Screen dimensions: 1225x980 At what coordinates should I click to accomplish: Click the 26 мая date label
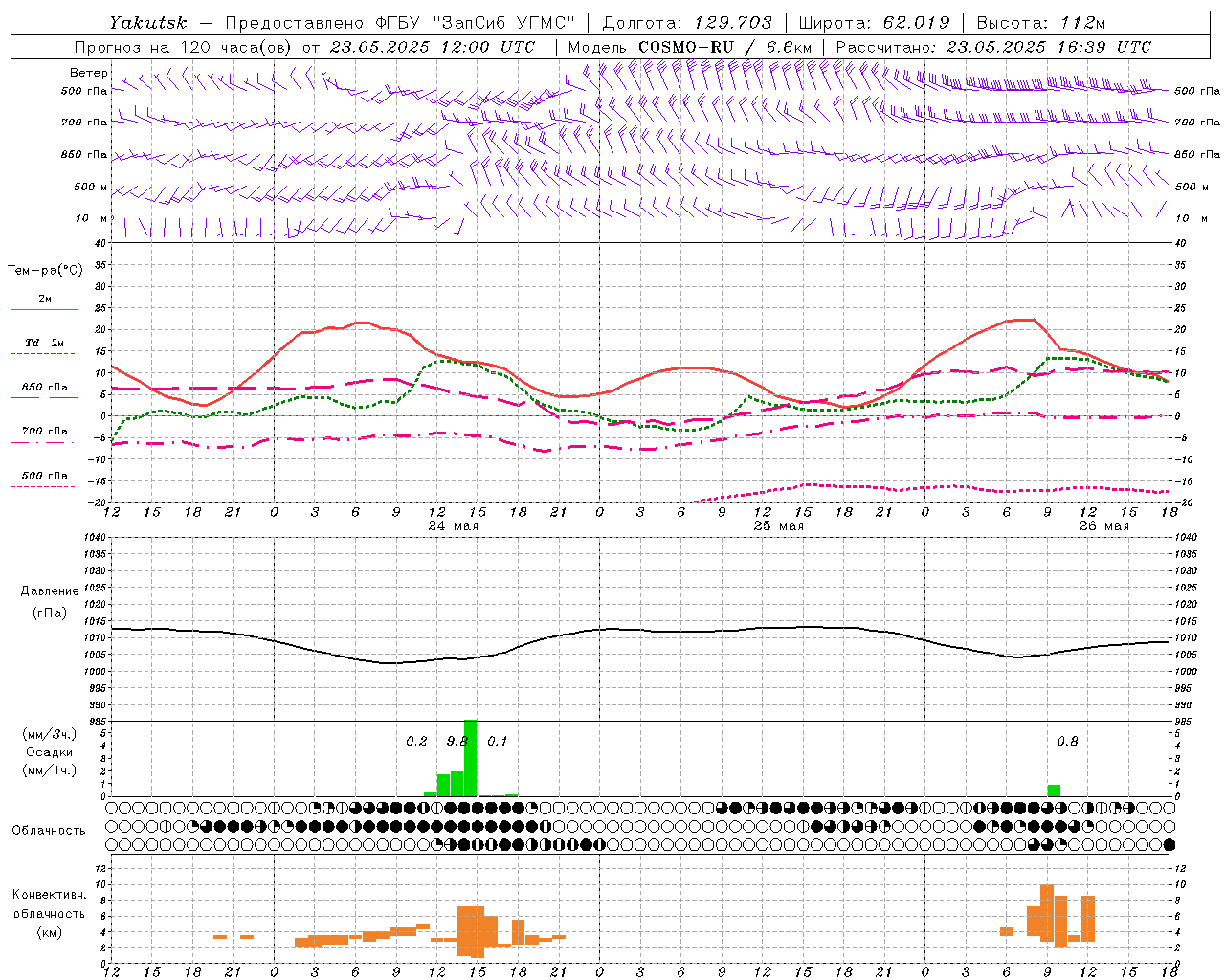(1104, 526)
